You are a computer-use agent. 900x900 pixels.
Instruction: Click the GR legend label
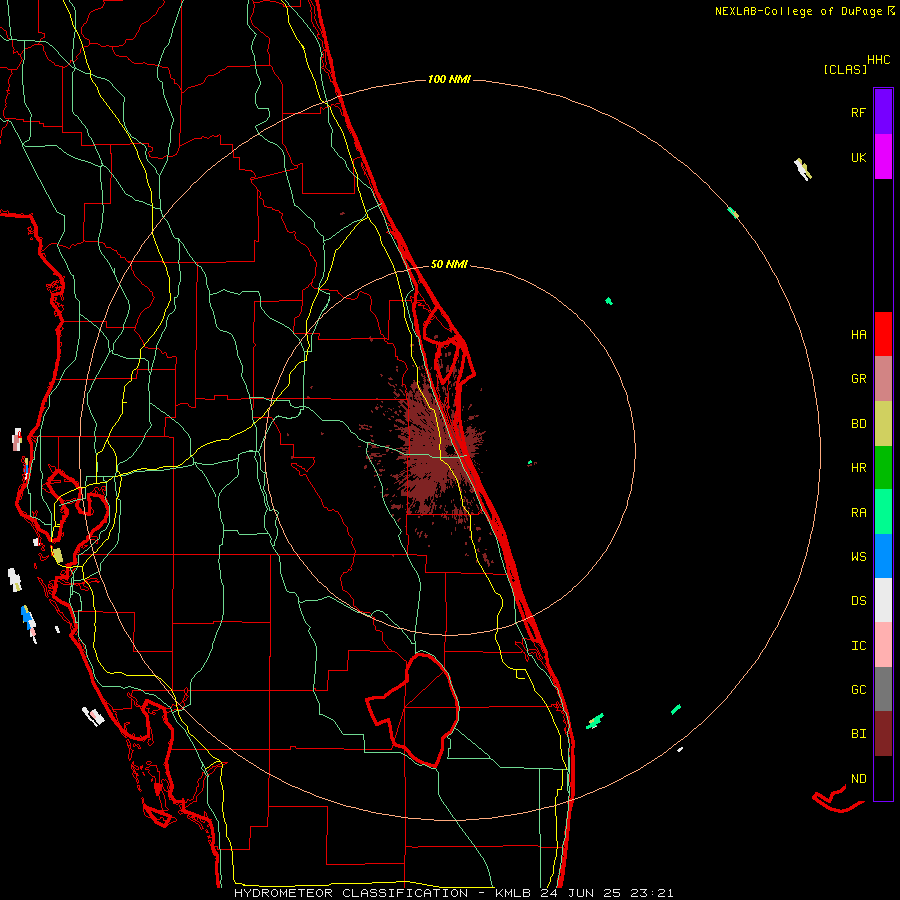coord(858,379)
